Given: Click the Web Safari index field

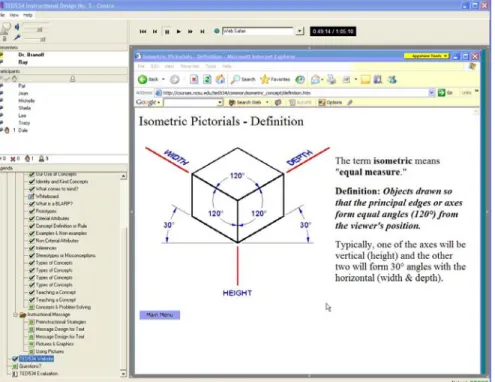Looking at the screenshot, I should click(x=258, y=31).
